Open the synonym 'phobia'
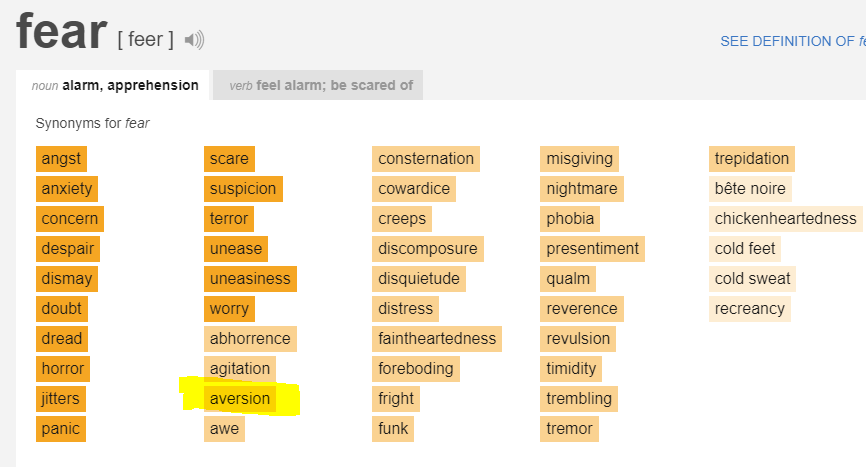The image size is (866, 467). tap(570, 219)
